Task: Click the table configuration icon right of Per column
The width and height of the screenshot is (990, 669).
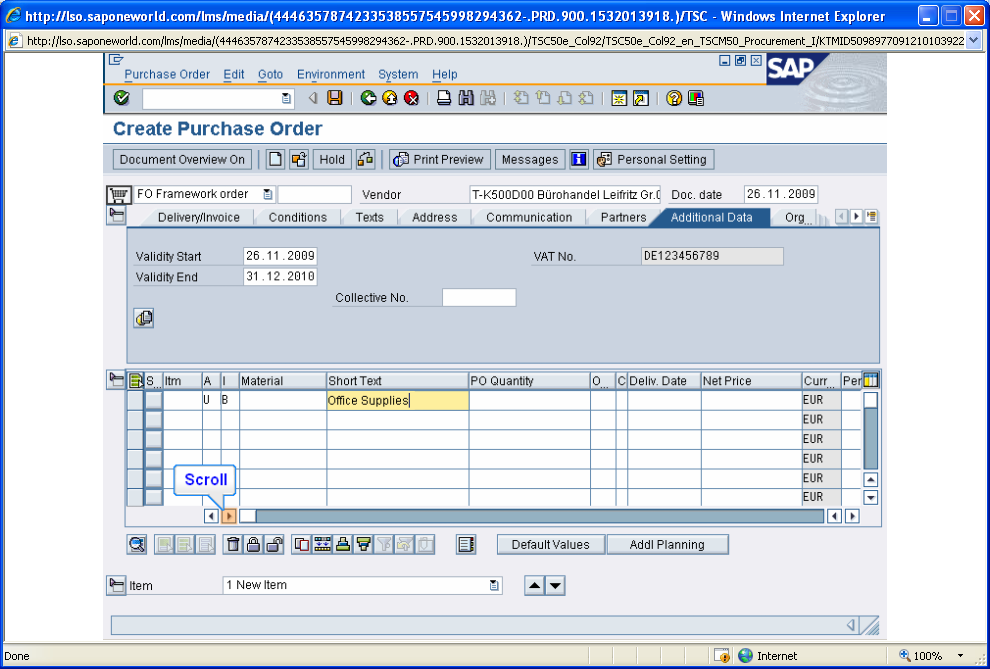Action: coord(871,381)
